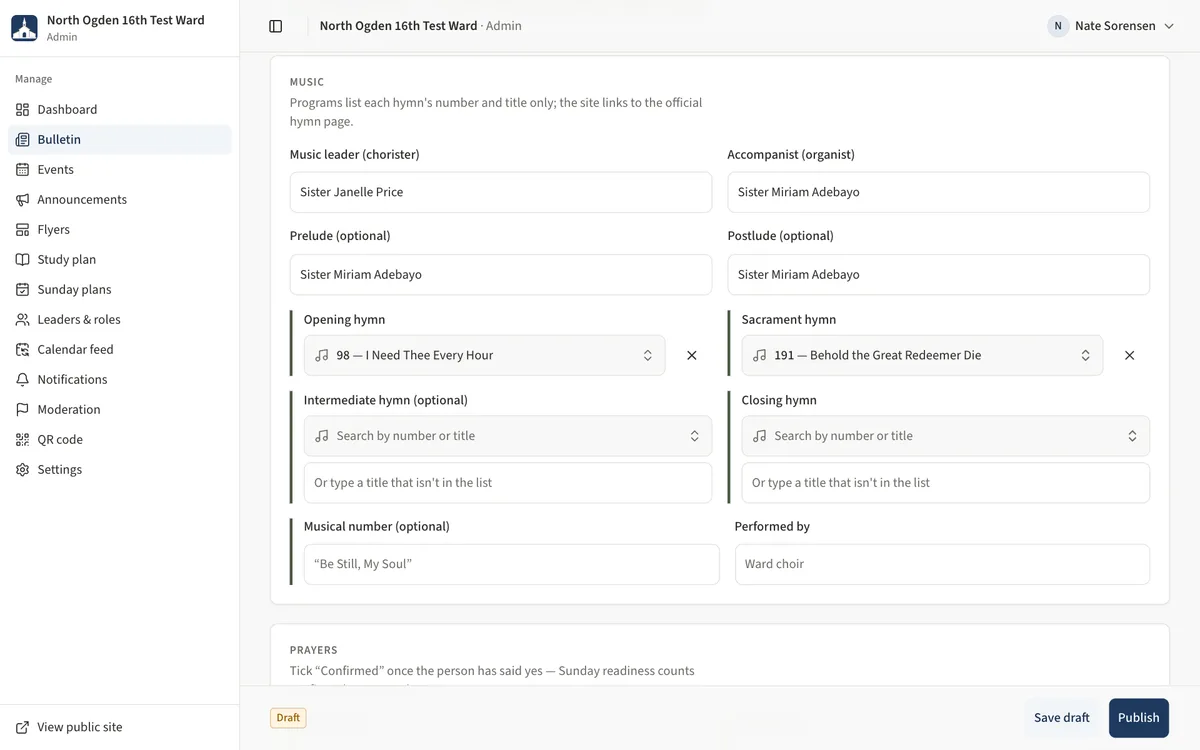This screenshot has height=750, width=1200.
Task: Clear the Opening hymn selection
Action: (692, 355)
